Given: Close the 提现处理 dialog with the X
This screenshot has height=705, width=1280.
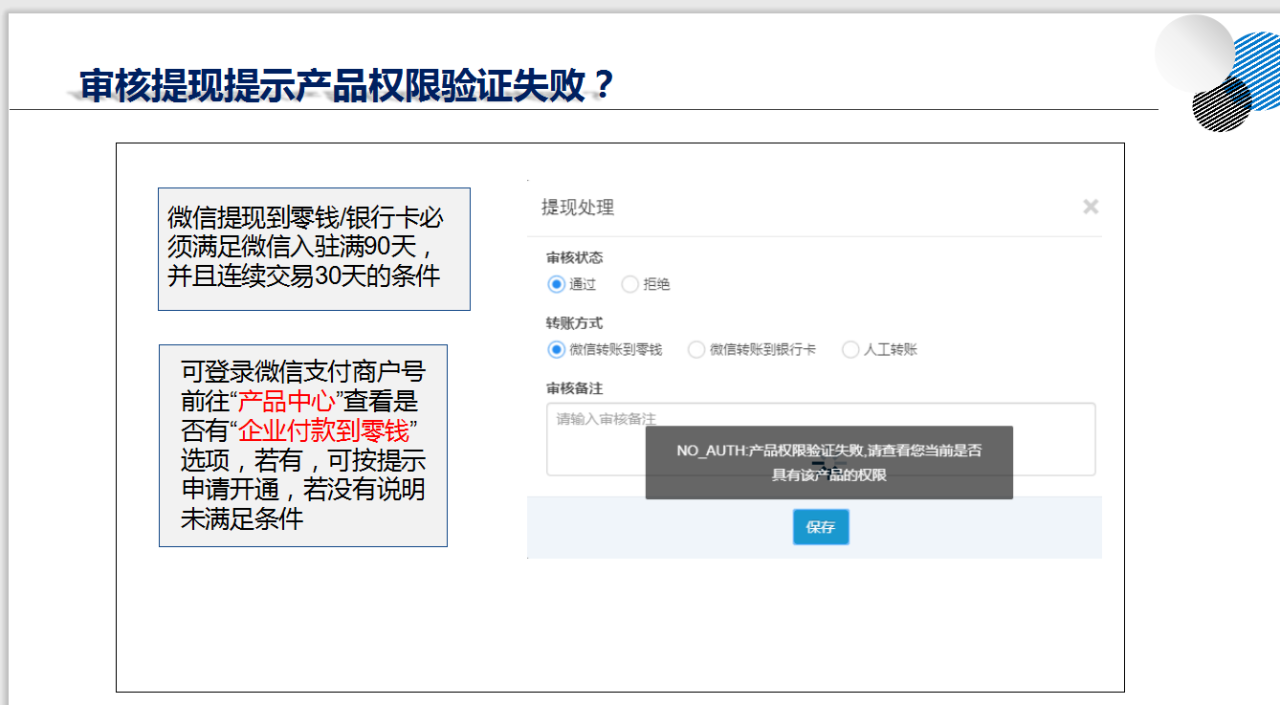Looking at the screenshot, I should point(1090,207).
